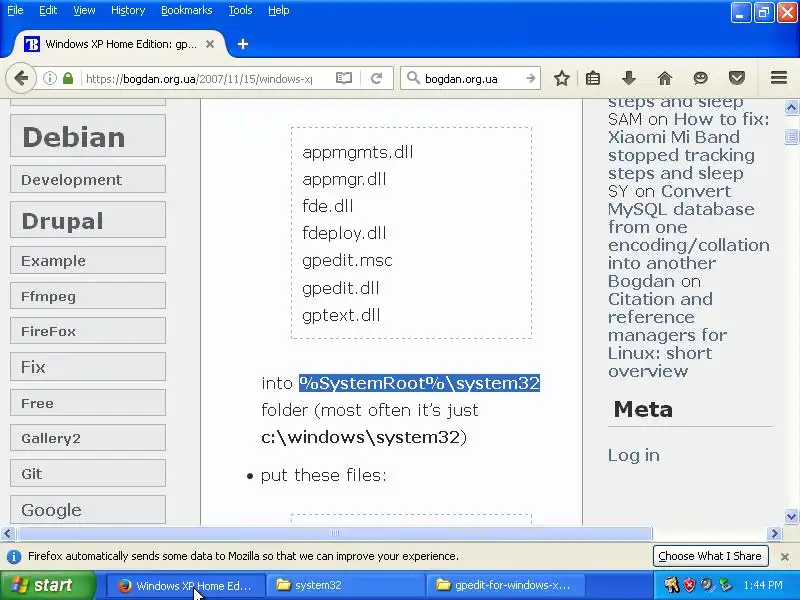Image resolution: width=800 pixels, height=600 pixels.
Task: Click the appmgmts.dll file name text
Action: pos(358,152)
